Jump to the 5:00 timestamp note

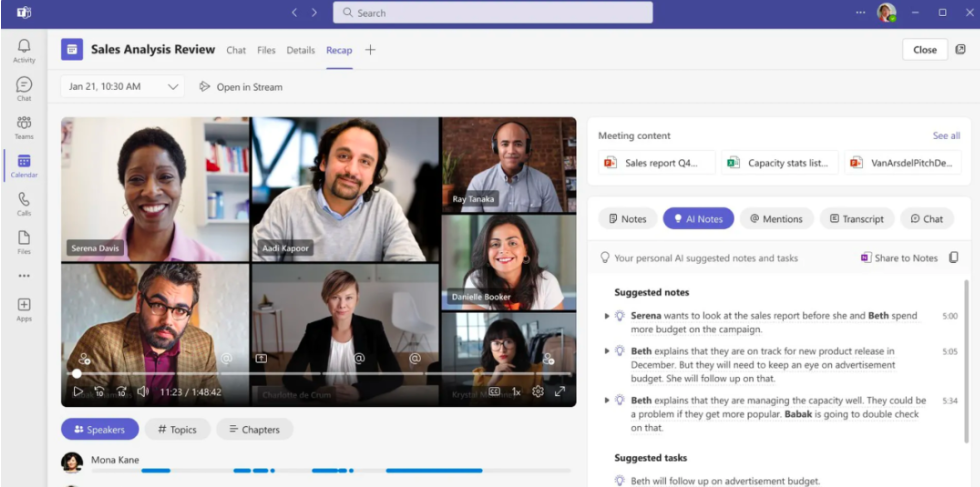949,316
